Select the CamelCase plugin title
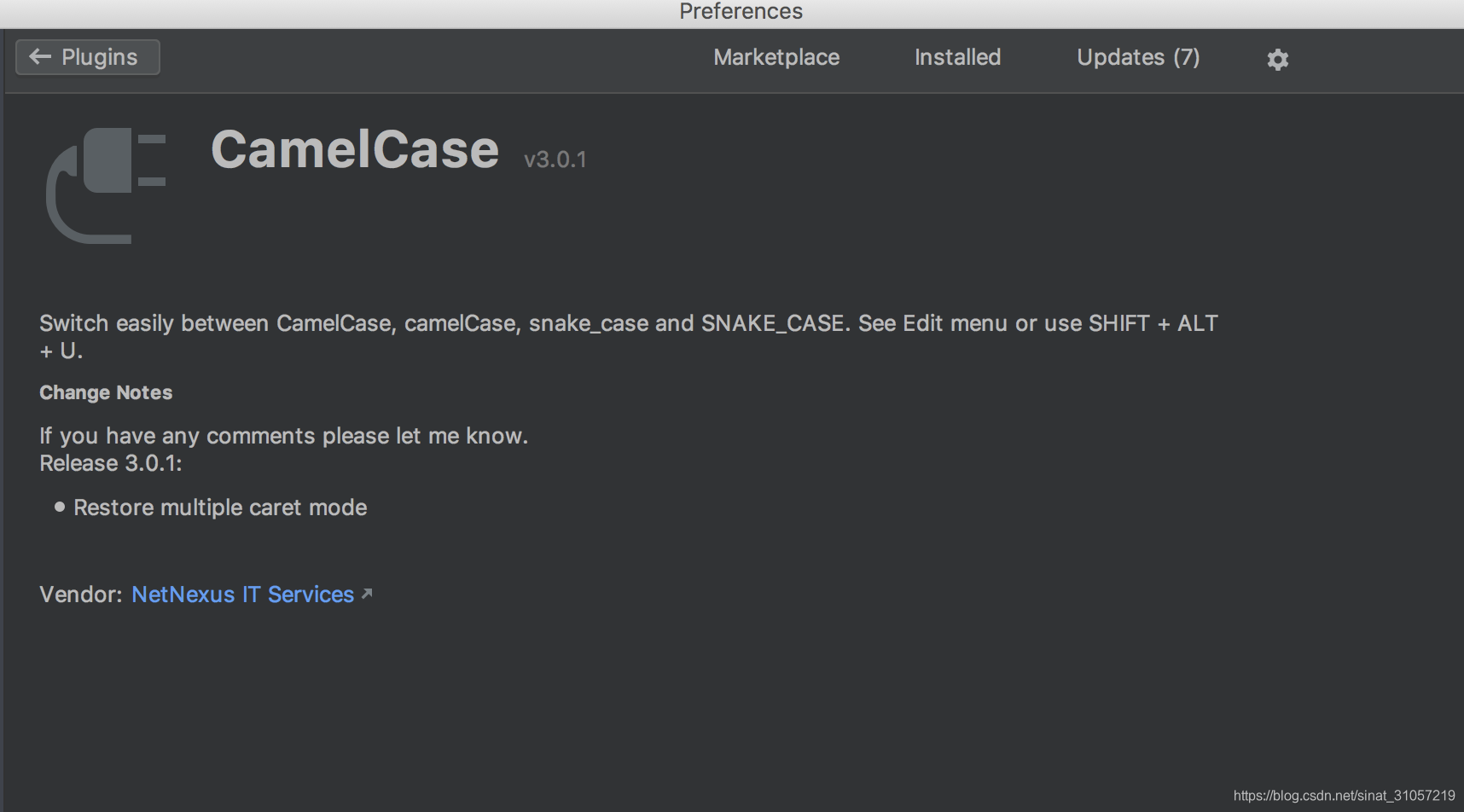The height and width of the screenshot is (812, 1464). [355, 149]
